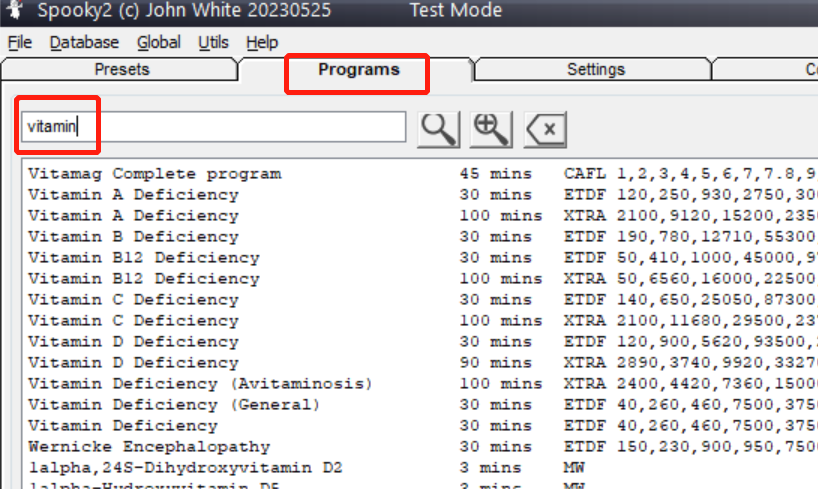The image size is (818, 489).
Task: Switch to the Settings tab
Action: pyautogui.click(x=595, y=70)
